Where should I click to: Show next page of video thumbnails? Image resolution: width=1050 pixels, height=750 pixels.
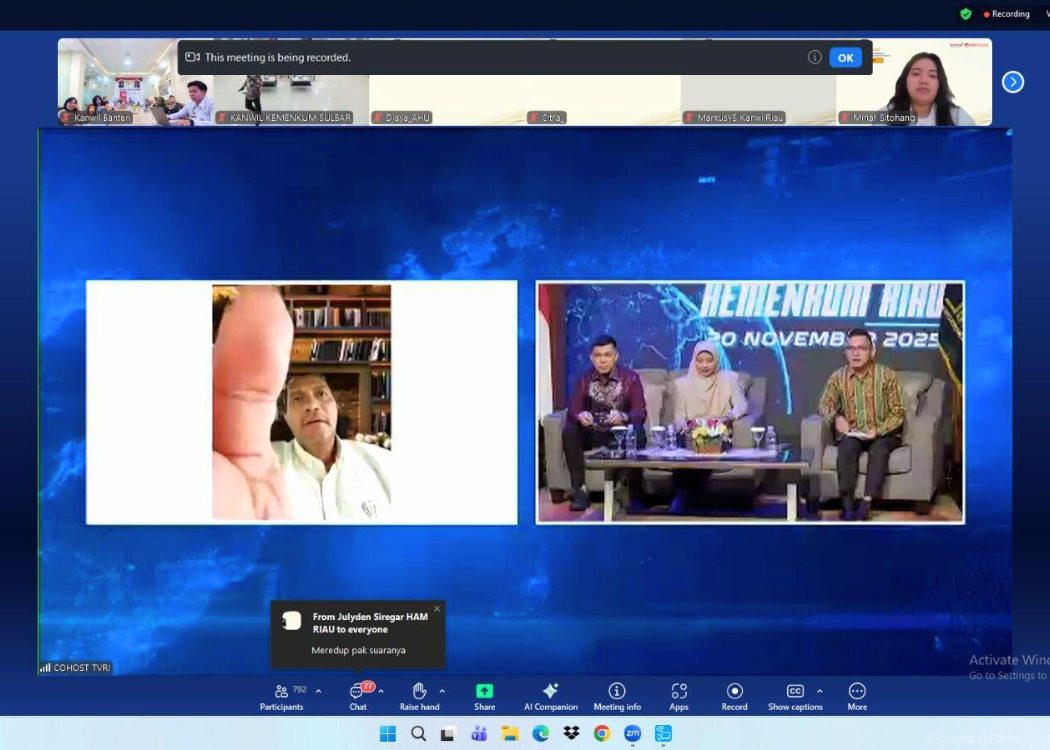coord(1013,82)
